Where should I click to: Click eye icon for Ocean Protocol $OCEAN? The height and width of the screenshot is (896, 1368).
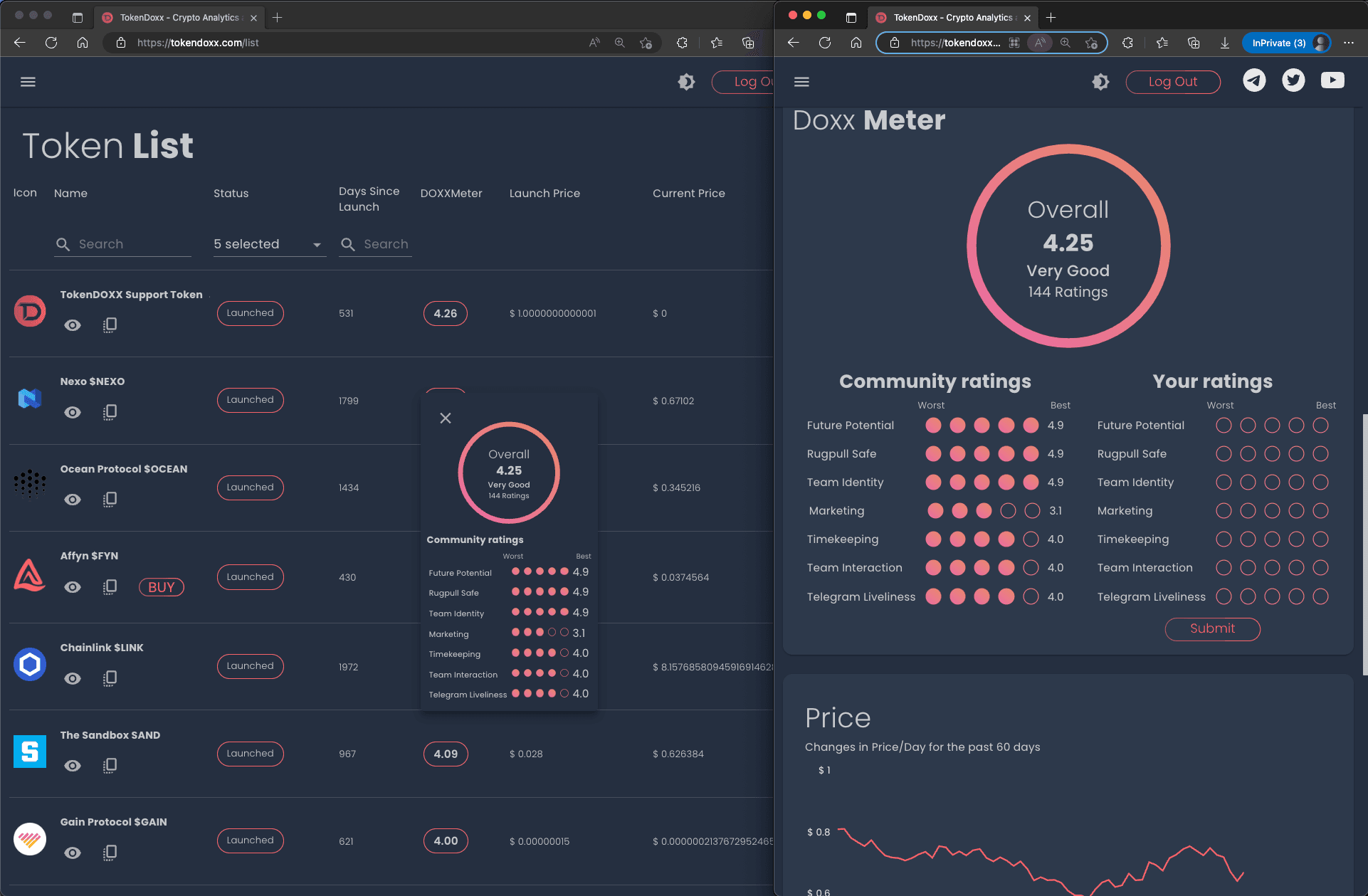[73, 500]
